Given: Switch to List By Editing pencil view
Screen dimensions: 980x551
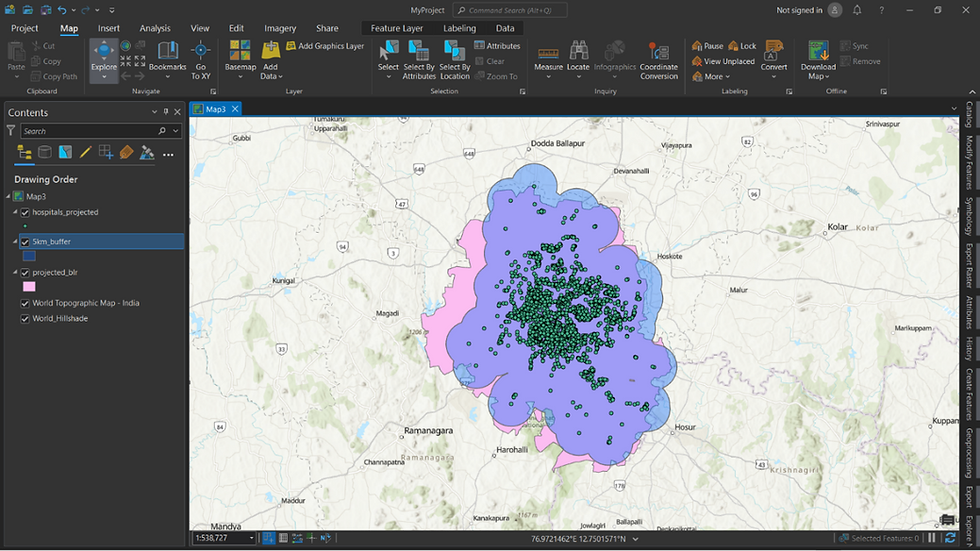Looking at the screenshot, I should click(x=86, y=152).
